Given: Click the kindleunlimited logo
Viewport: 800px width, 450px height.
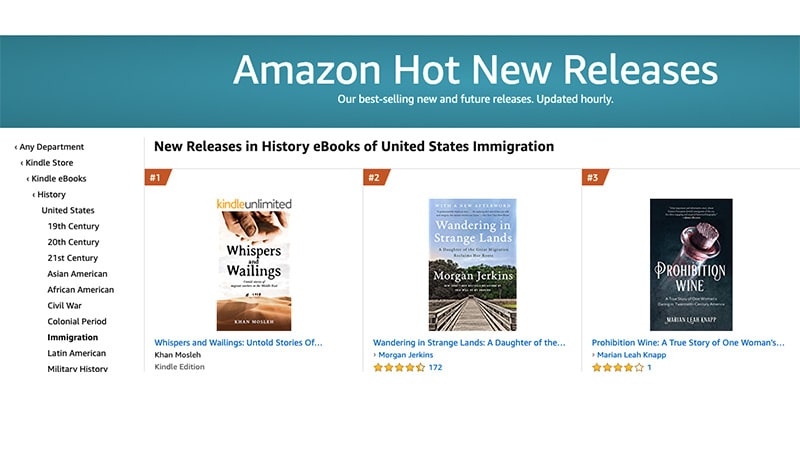Looking at the screenshot, I should [x=254, y=204].
